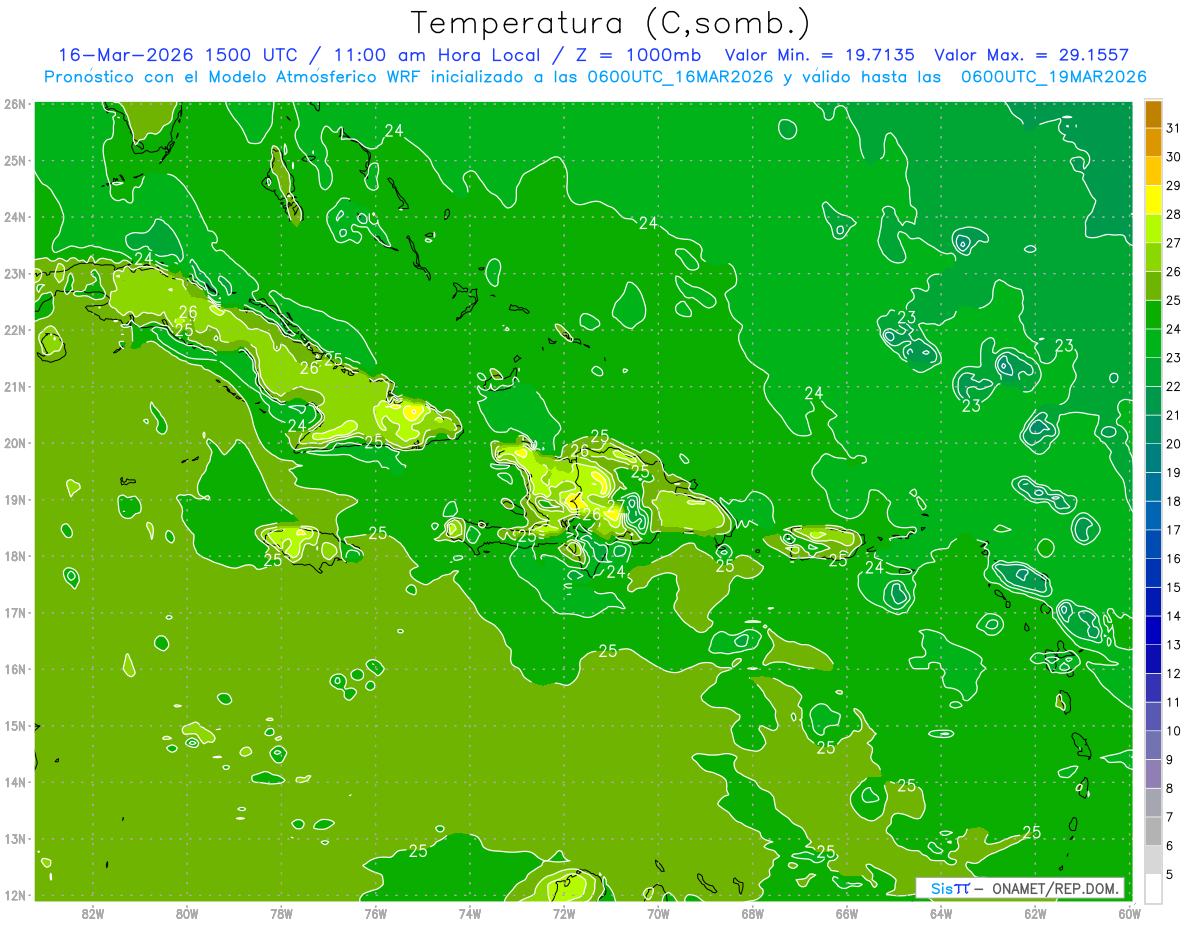
Task: Select the "Valor Min. = 19.7135" readout
Action: 820,55
